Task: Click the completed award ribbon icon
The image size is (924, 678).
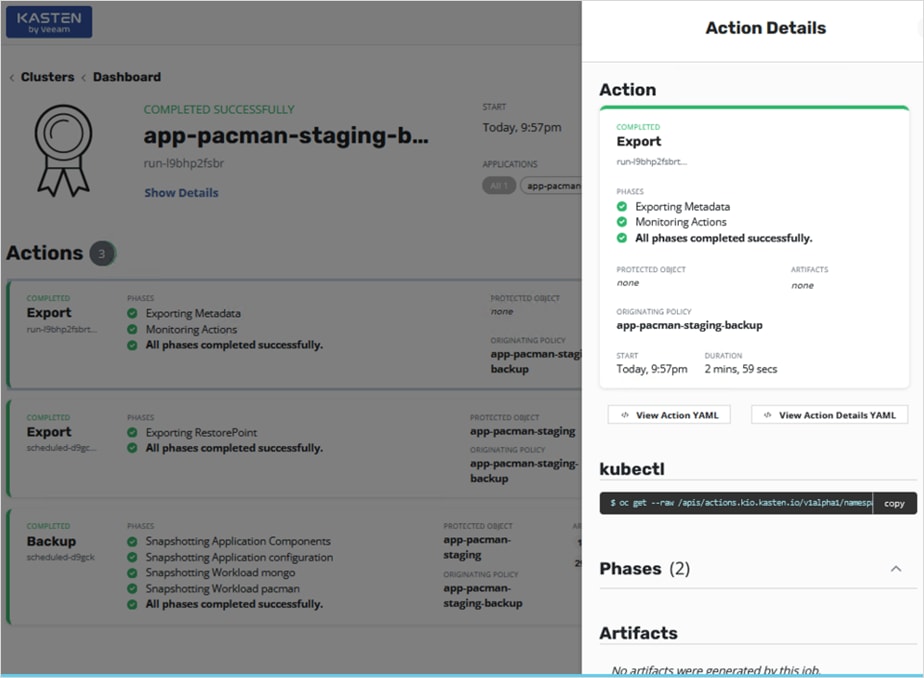Action: coord(64,151)
